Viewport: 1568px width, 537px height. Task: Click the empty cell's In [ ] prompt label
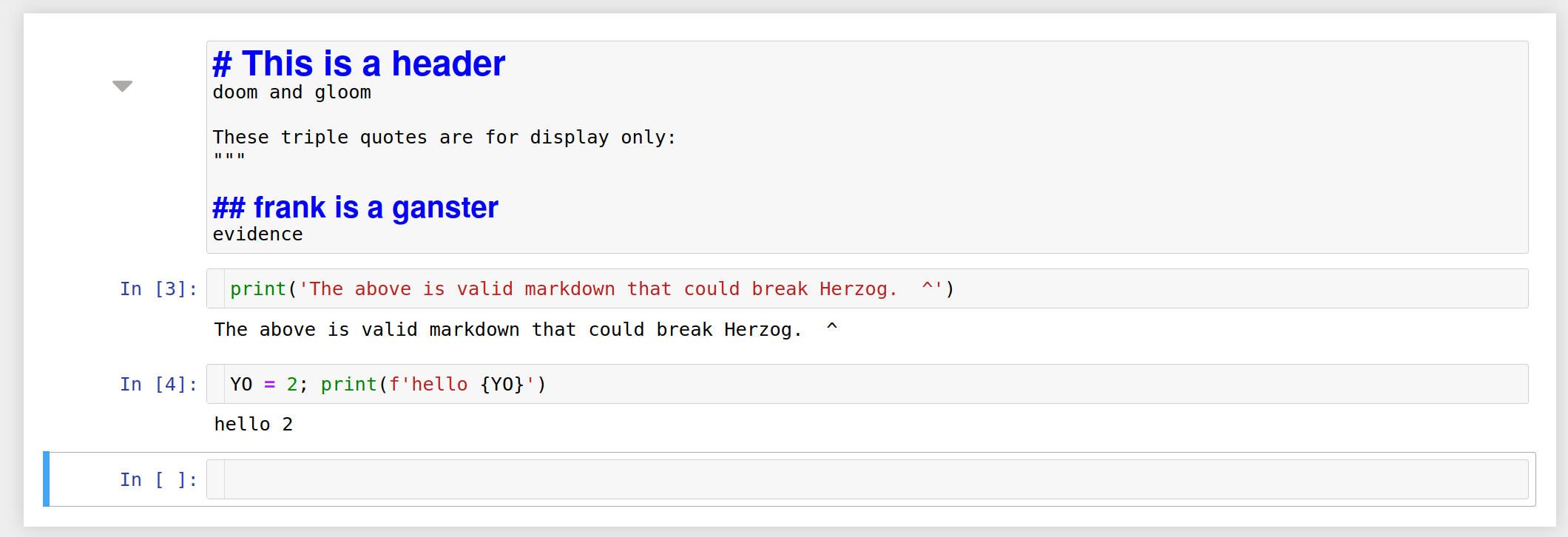[x=158, y=479]
